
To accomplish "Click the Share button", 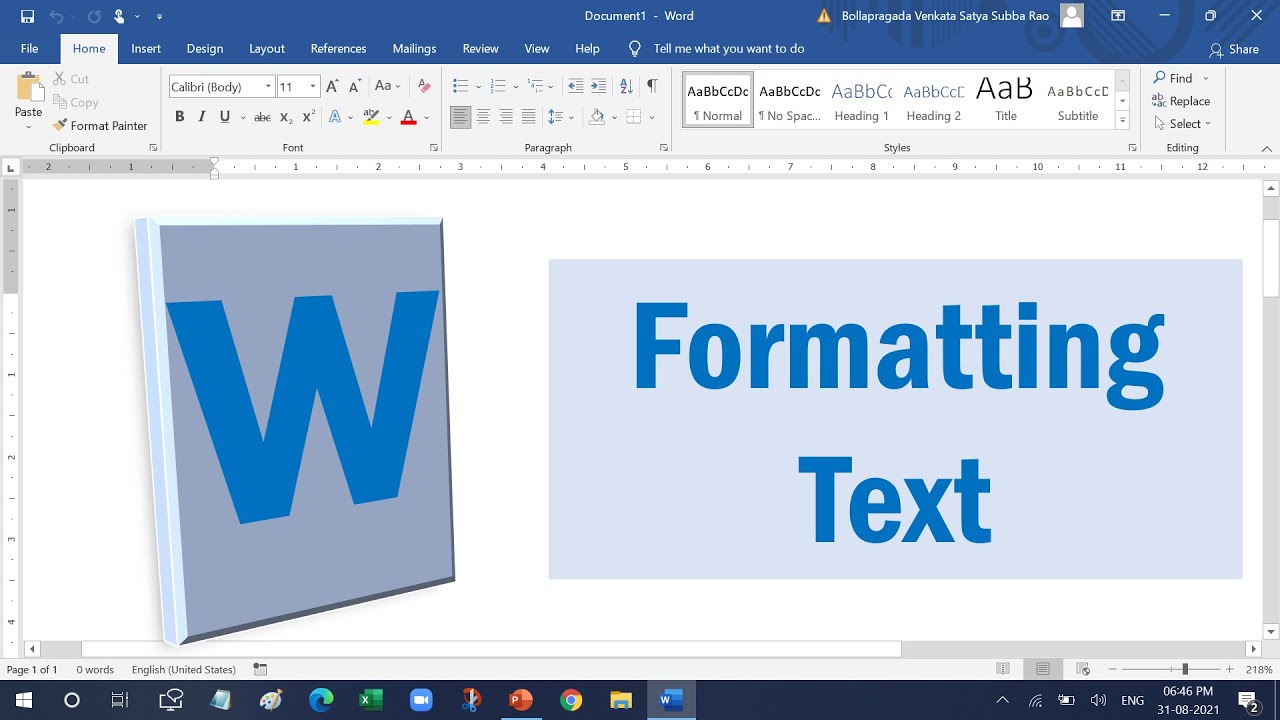I will pos(1234,49).
